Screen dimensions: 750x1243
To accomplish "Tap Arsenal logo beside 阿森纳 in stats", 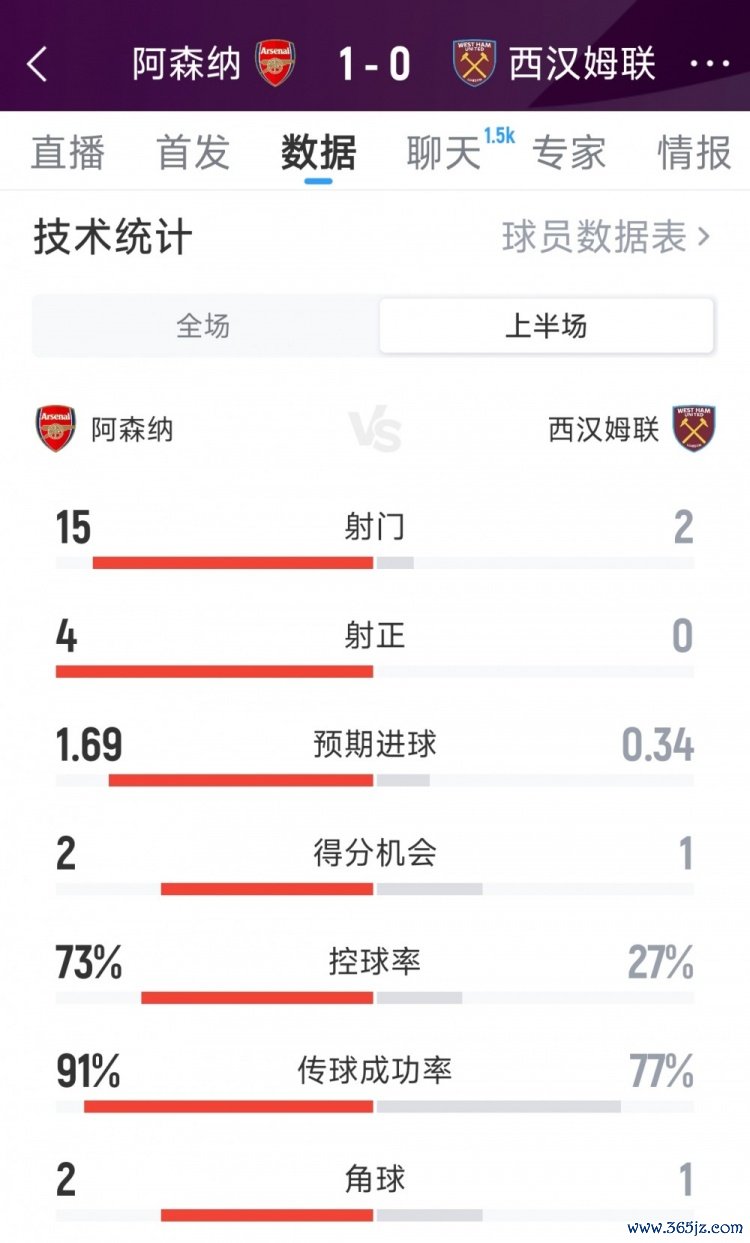I will (55, 429).
